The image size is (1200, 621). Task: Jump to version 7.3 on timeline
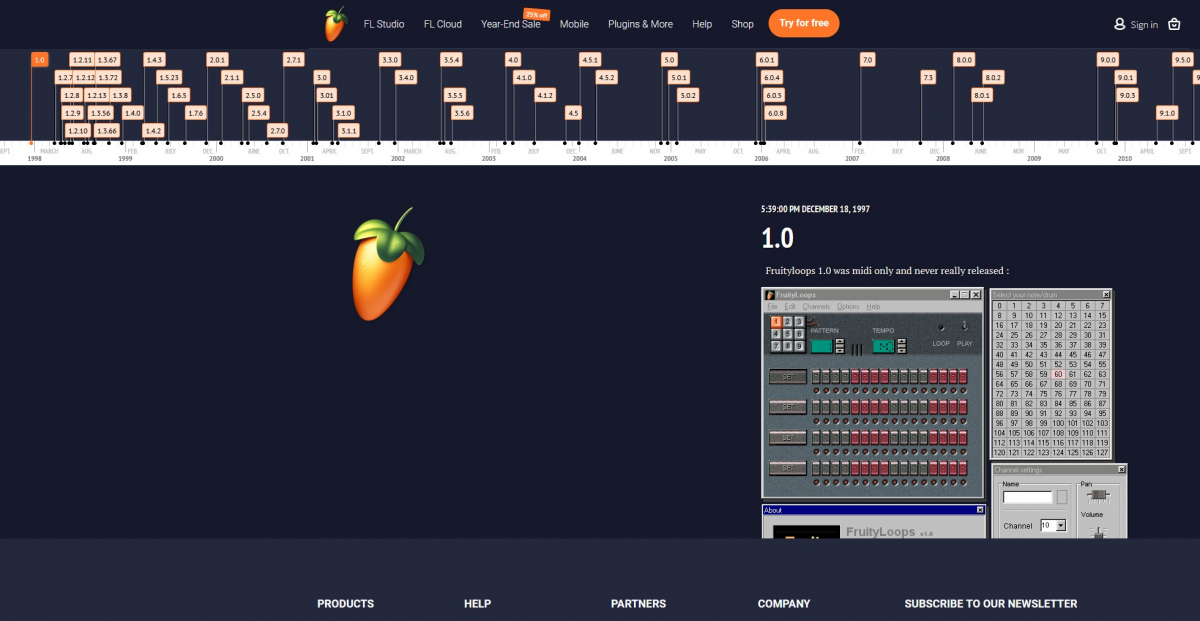click(x=928, y=77)
